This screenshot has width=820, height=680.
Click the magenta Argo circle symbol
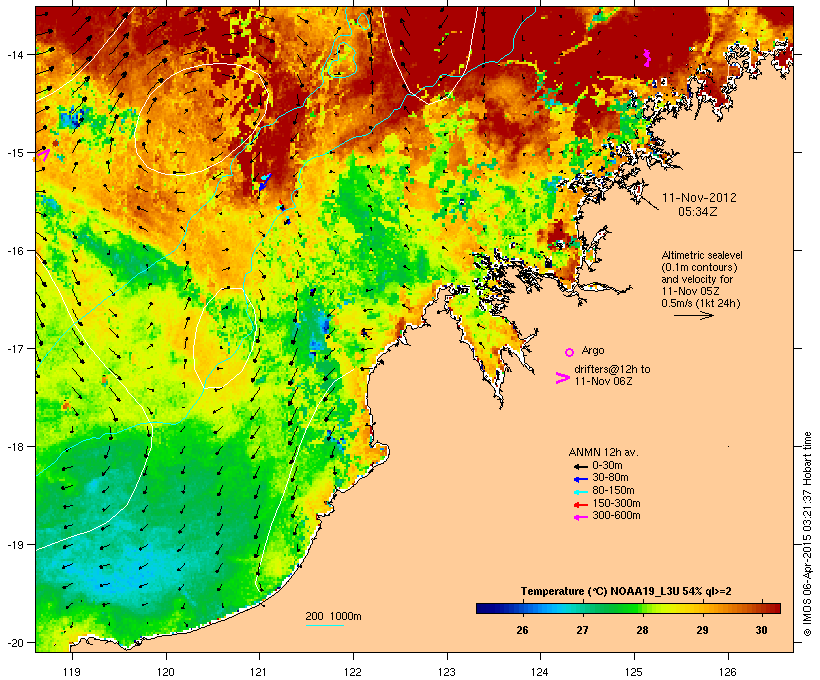pos(570,352)
